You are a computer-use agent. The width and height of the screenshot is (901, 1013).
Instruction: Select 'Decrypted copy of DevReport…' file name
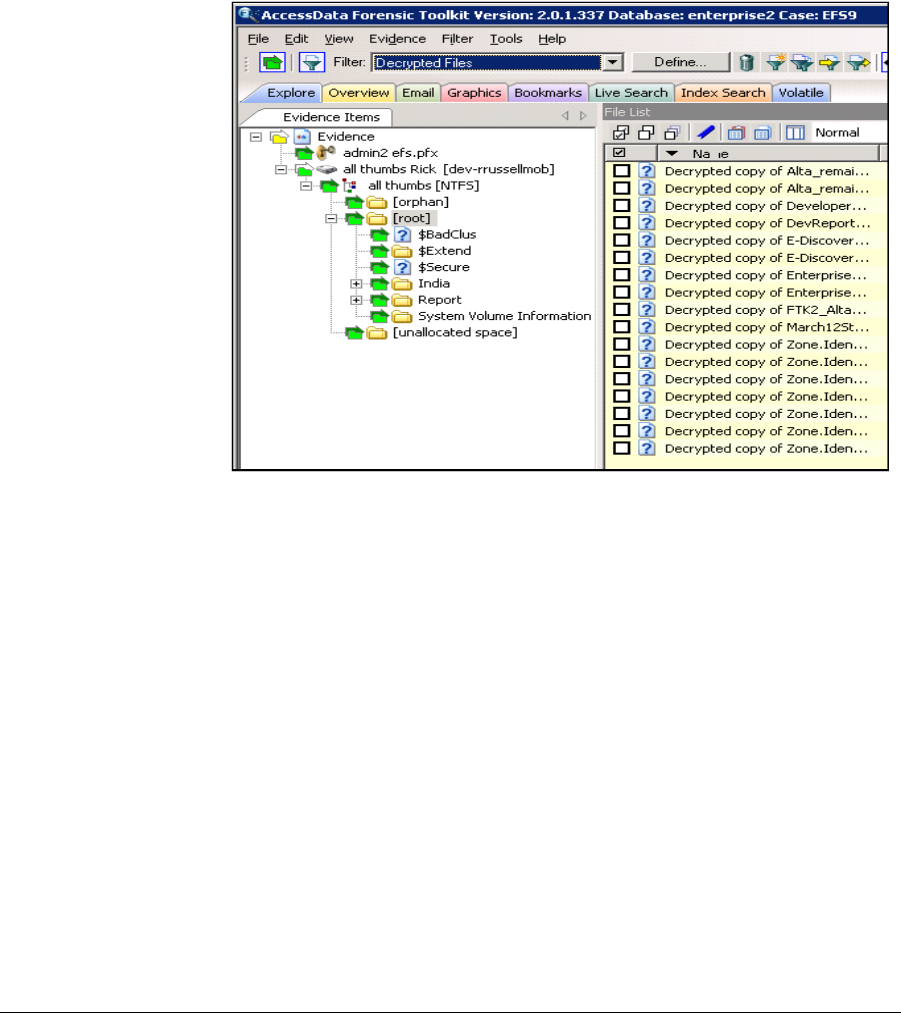(x=767, y=224)
